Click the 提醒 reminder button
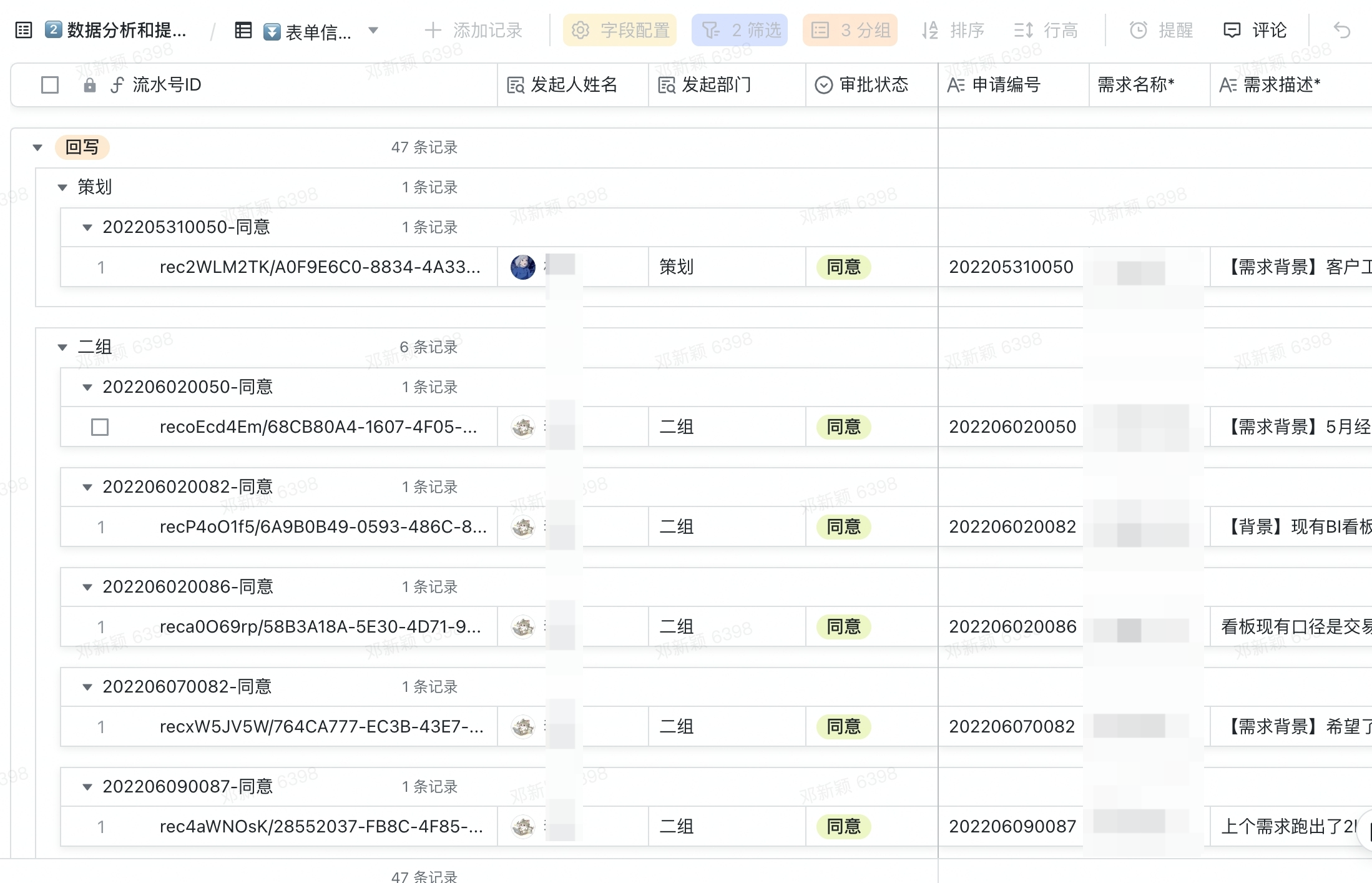 tap(1161, 30)
